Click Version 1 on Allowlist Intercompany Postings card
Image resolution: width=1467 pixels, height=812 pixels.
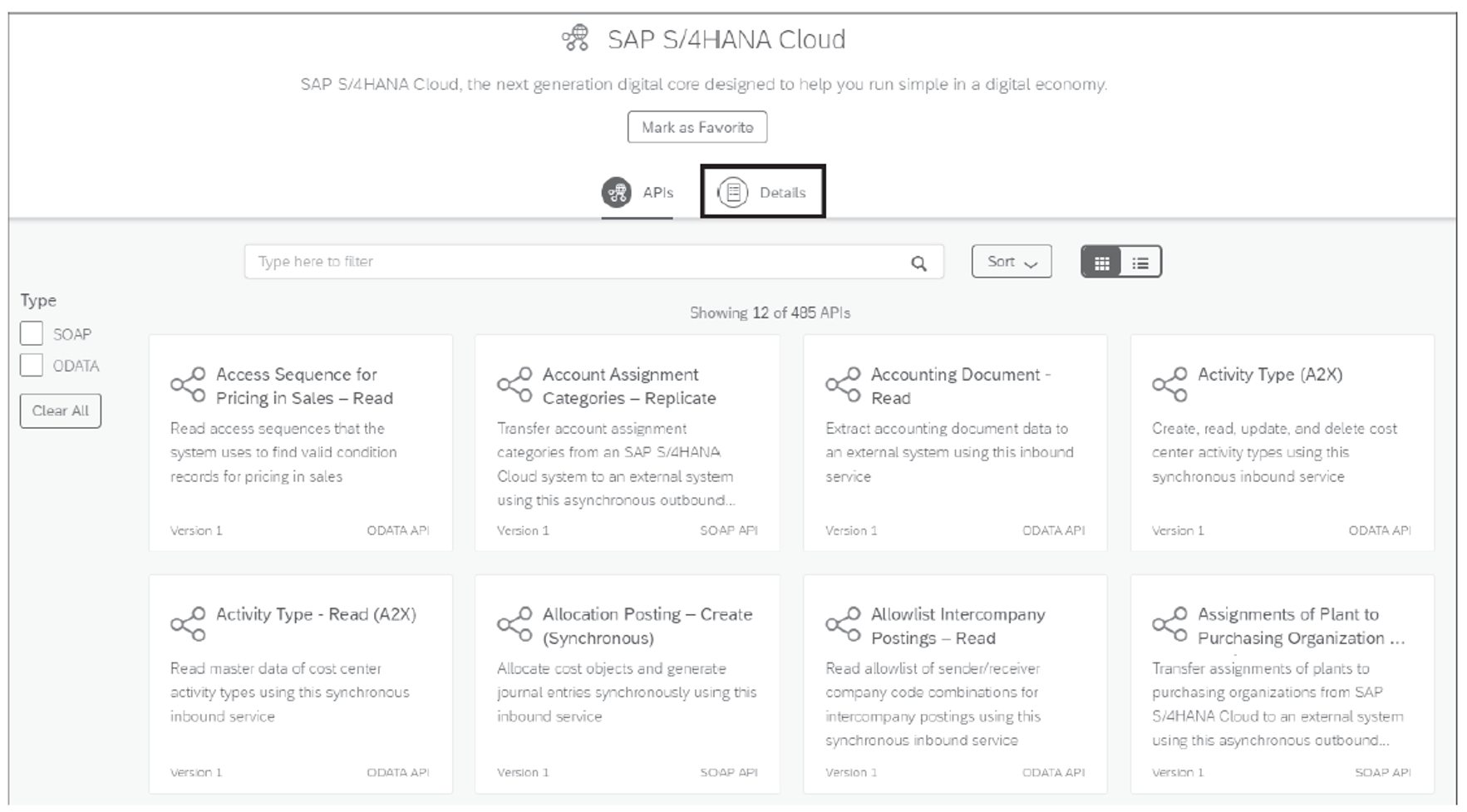851,772
